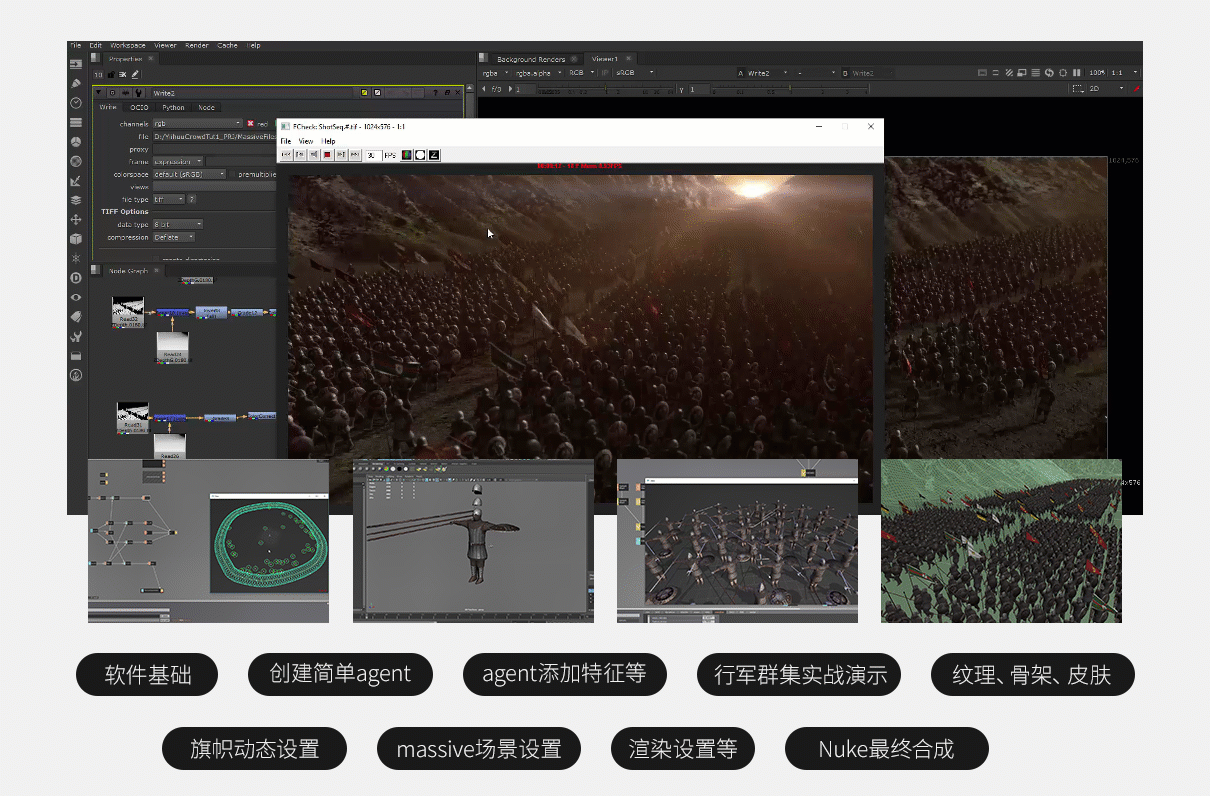Open the Transform nodes move-arrows icon
This screenshot has height=796, width=1210.
pyautogui.click(x=76, y=219)
